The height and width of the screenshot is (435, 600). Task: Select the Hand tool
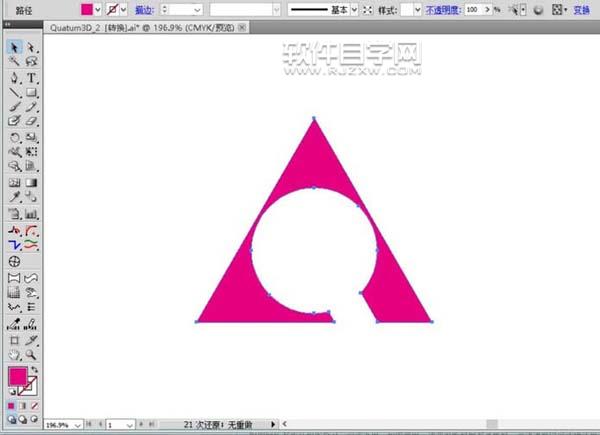(14, 355)
